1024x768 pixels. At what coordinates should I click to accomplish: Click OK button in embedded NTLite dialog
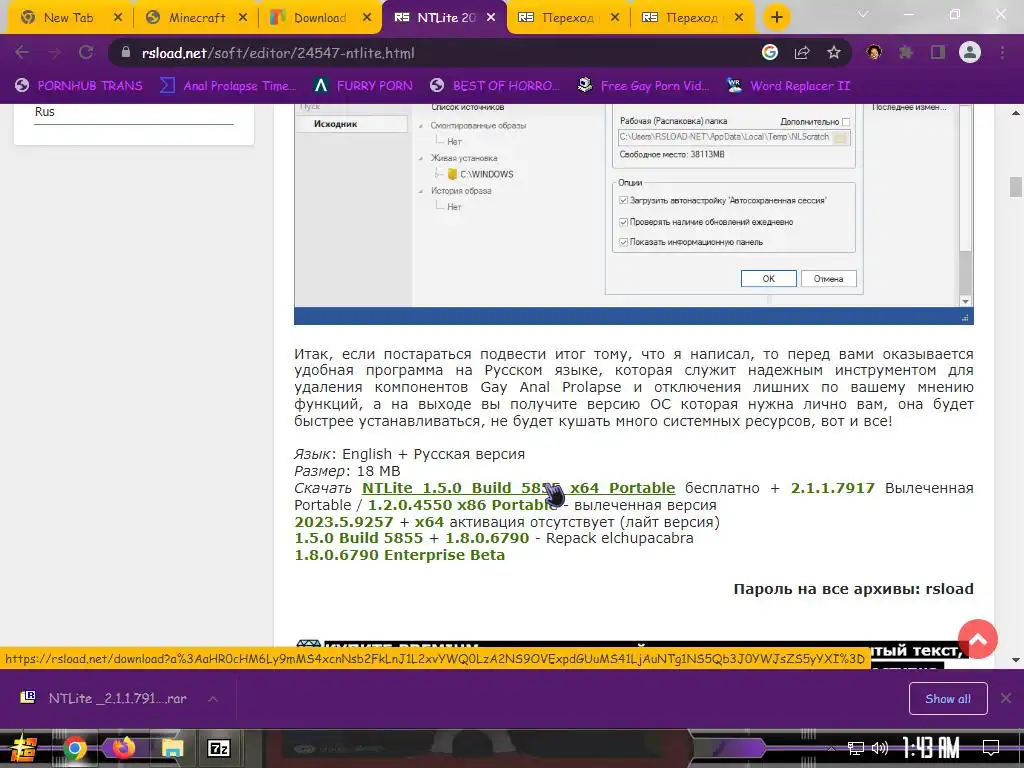click(x=769, y=278)
